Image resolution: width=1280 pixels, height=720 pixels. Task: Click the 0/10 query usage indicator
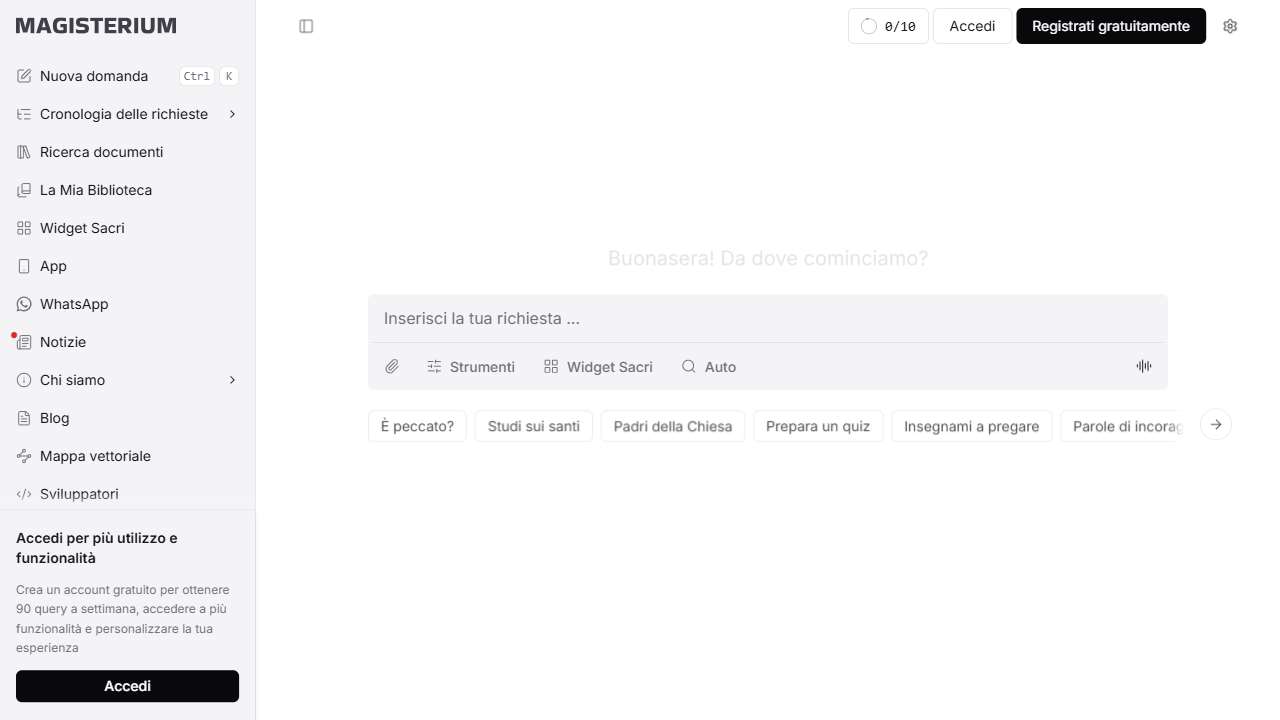888,26
